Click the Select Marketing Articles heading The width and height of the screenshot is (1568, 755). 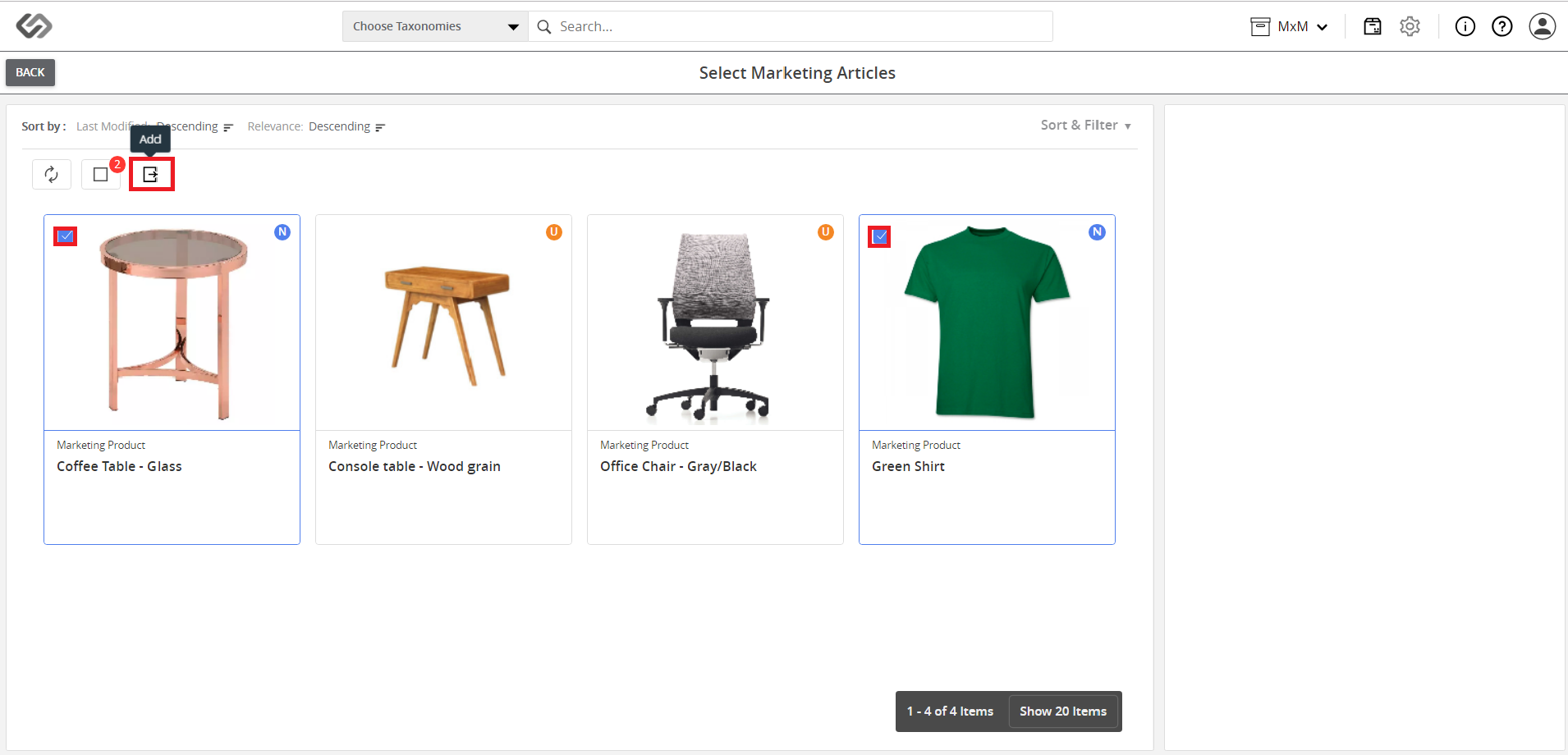(x=797, y=73)
